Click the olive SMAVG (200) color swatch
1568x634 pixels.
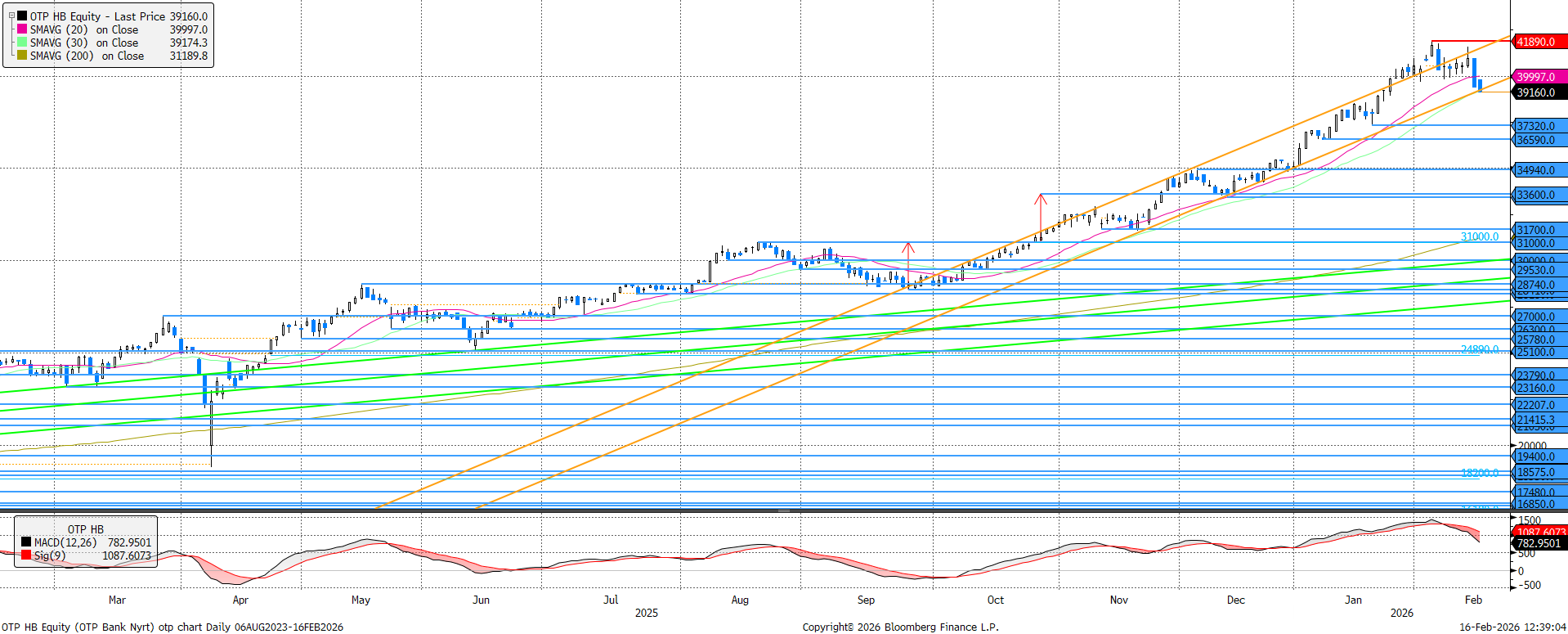tap(22, 56)
